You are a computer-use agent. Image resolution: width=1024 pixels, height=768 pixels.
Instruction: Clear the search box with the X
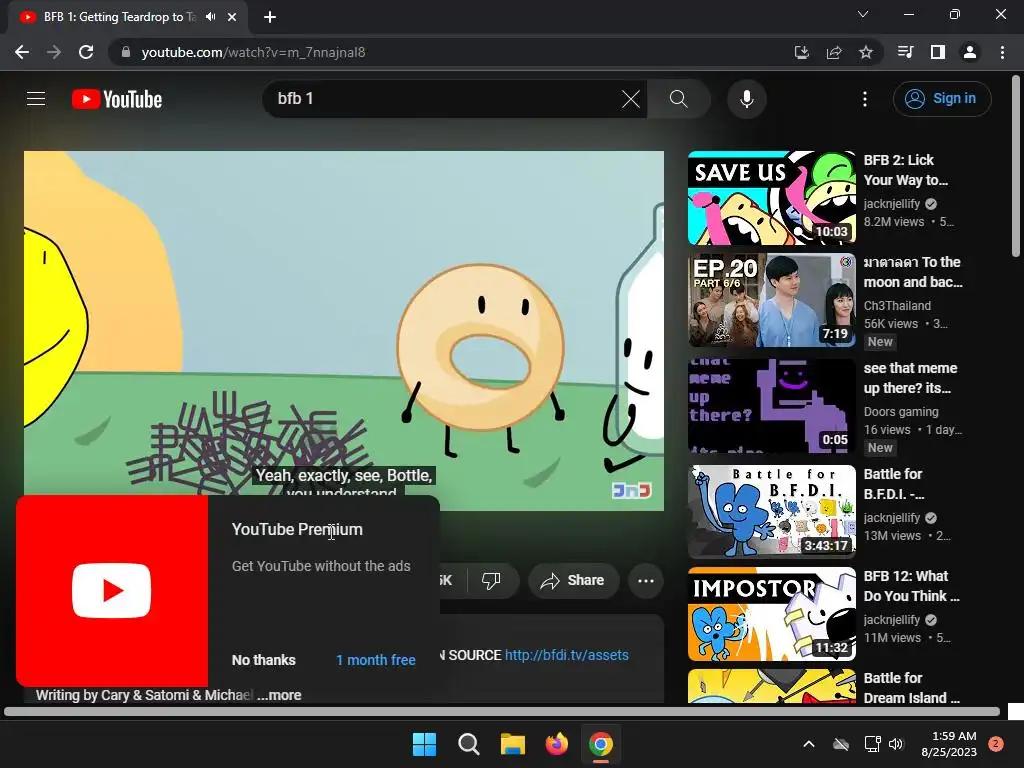coord(631,99)
